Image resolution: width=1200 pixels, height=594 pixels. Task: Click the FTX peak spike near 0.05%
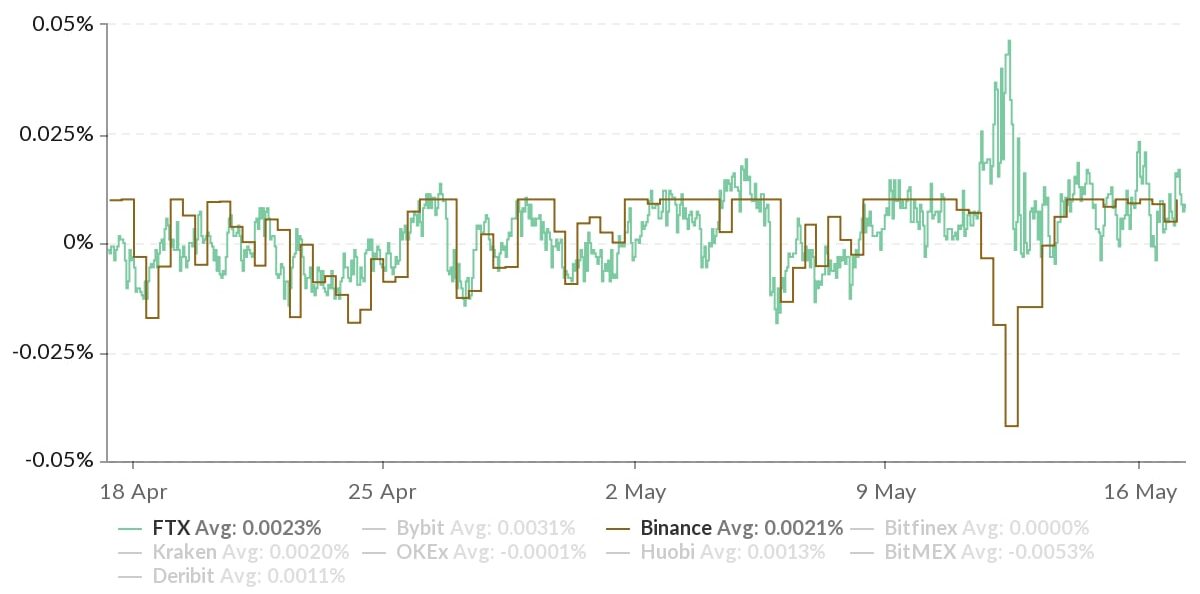tap(1009, 42)
